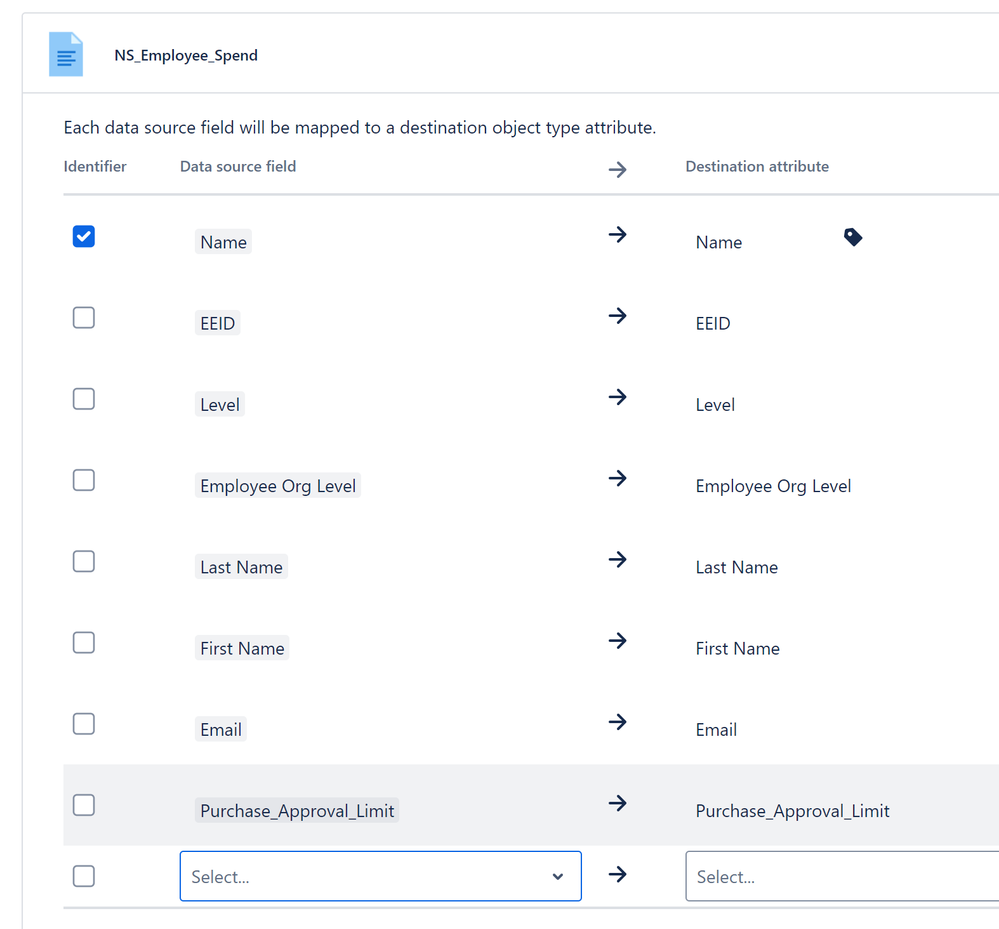Click the arrow in the Purchase_Approval_Limit row
Screen dimensions: 999x929
[x=617, y=803]
